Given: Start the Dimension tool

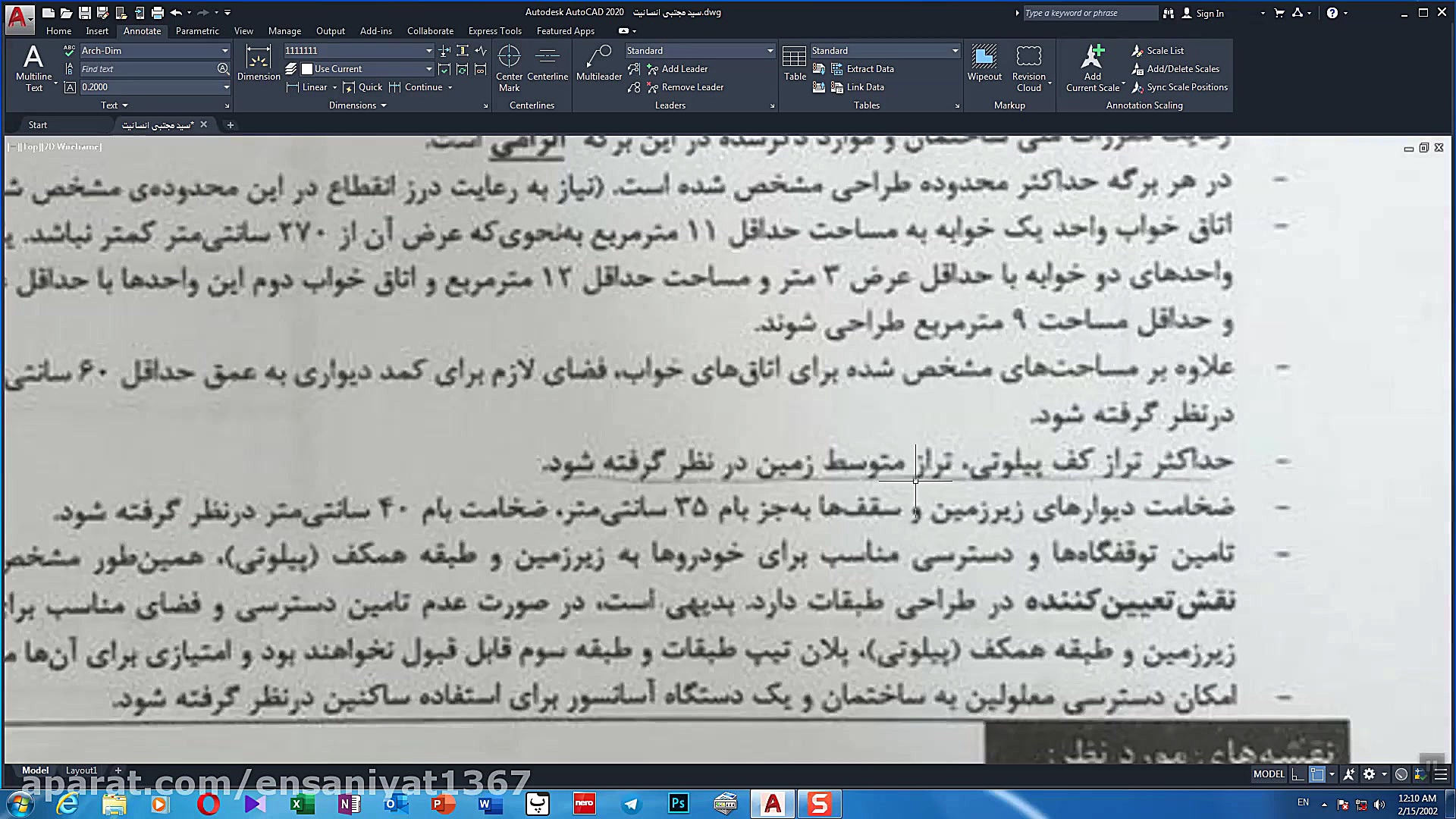Looking at the screenshot, I should point(258,64).
